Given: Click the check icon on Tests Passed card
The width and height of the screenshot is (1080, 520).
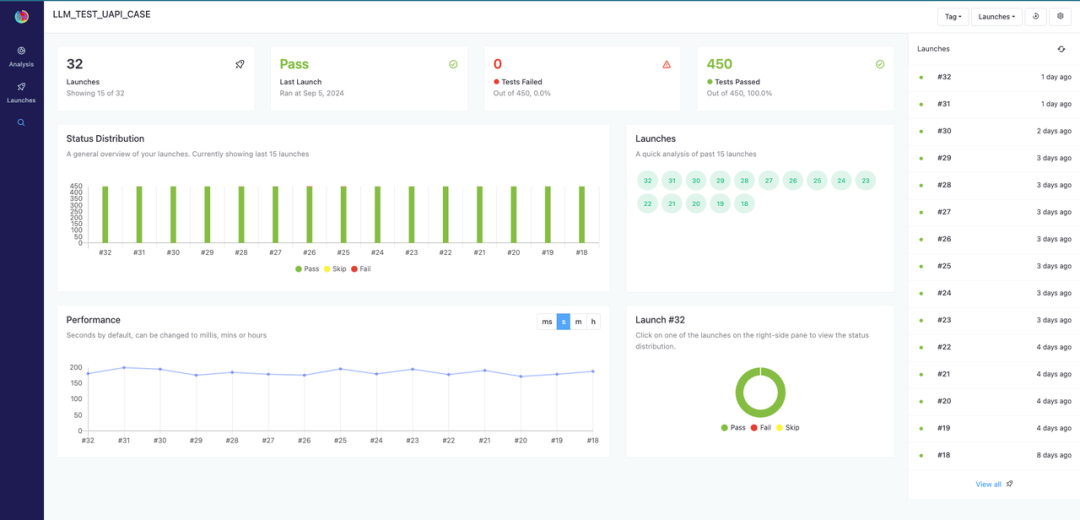Looking at the screenshot, I should point(880,64).
